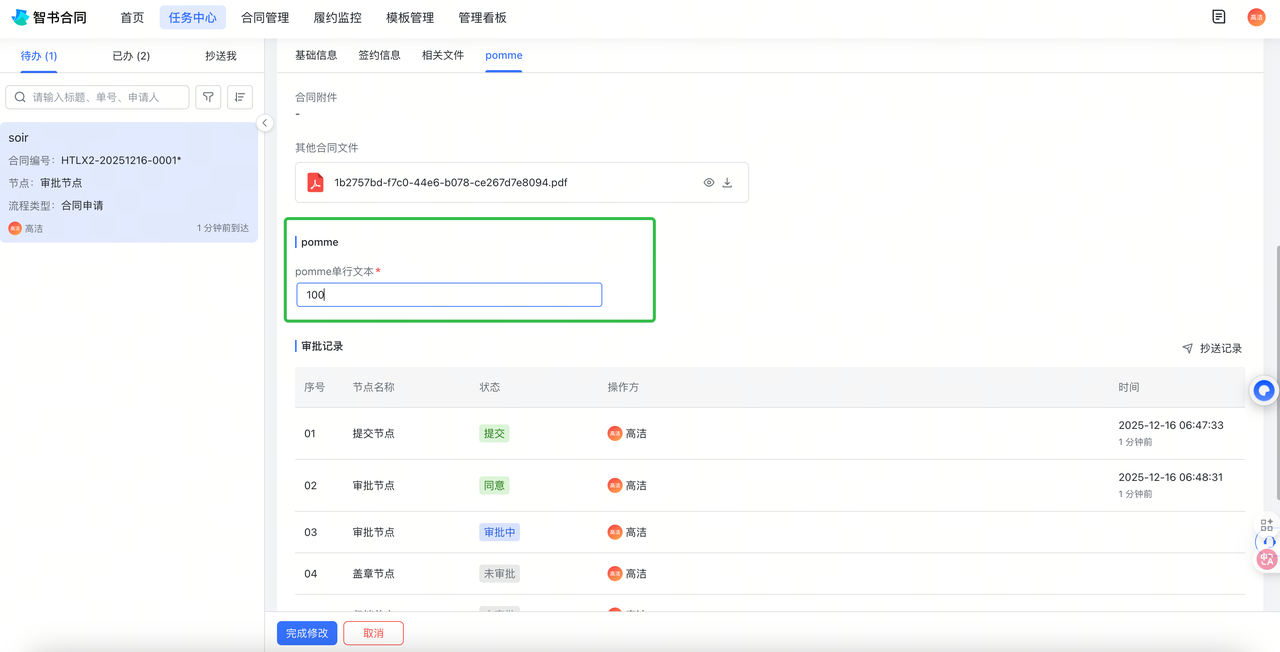
Task: Switch to the 抄送我 tab
Action: (222, 56)
